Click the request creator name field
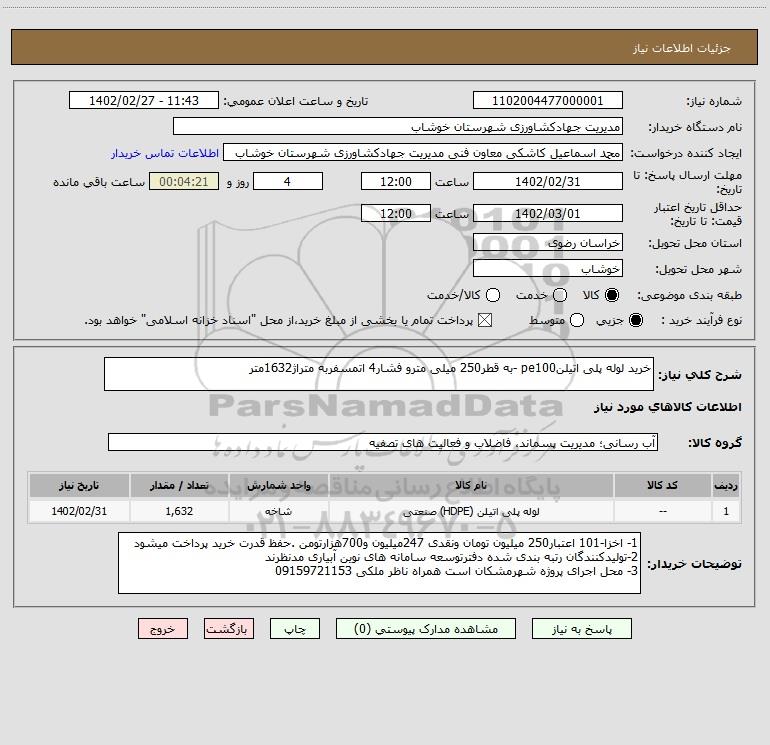Image resolution: width=770 pixels, height=745 pixels. [x=423, y=153]
